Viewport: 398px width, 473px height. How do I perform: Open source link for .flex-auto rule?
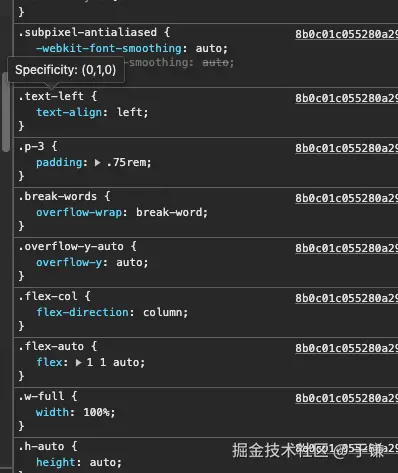point(346,348)
